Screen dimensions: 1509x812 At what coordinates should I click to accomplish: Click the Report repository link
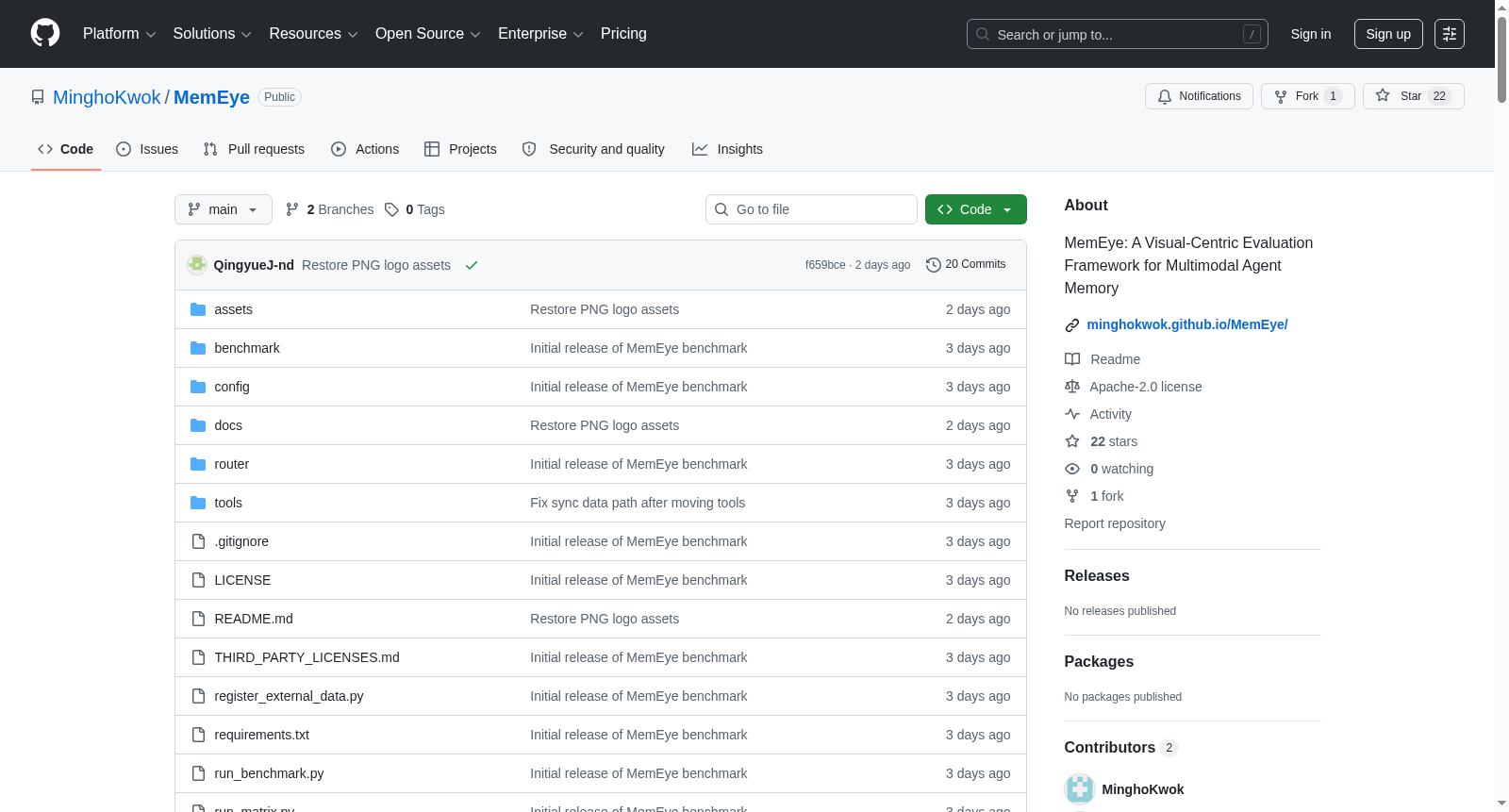point(1115,523)
